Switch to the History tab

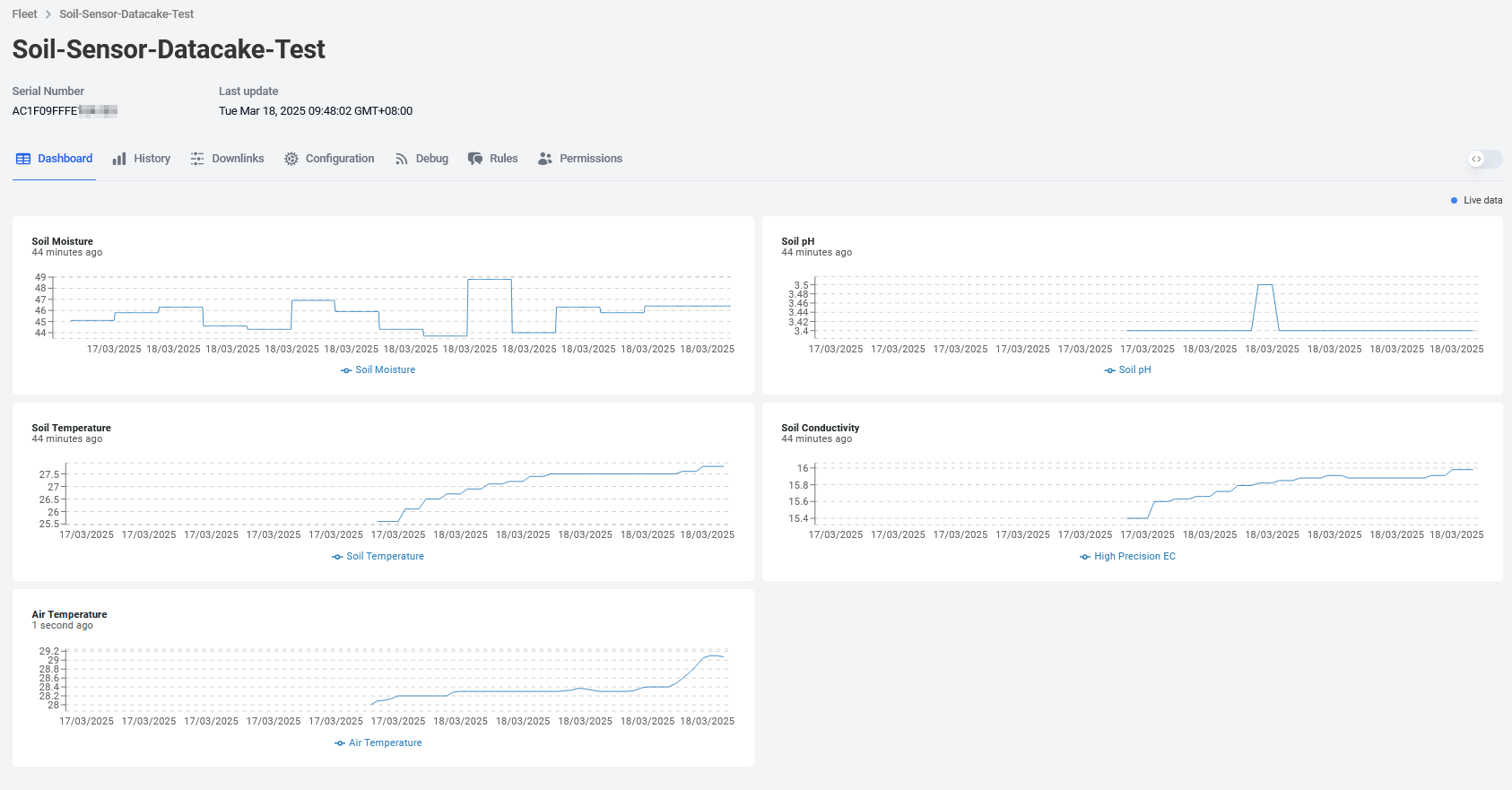tap(141, 159)
